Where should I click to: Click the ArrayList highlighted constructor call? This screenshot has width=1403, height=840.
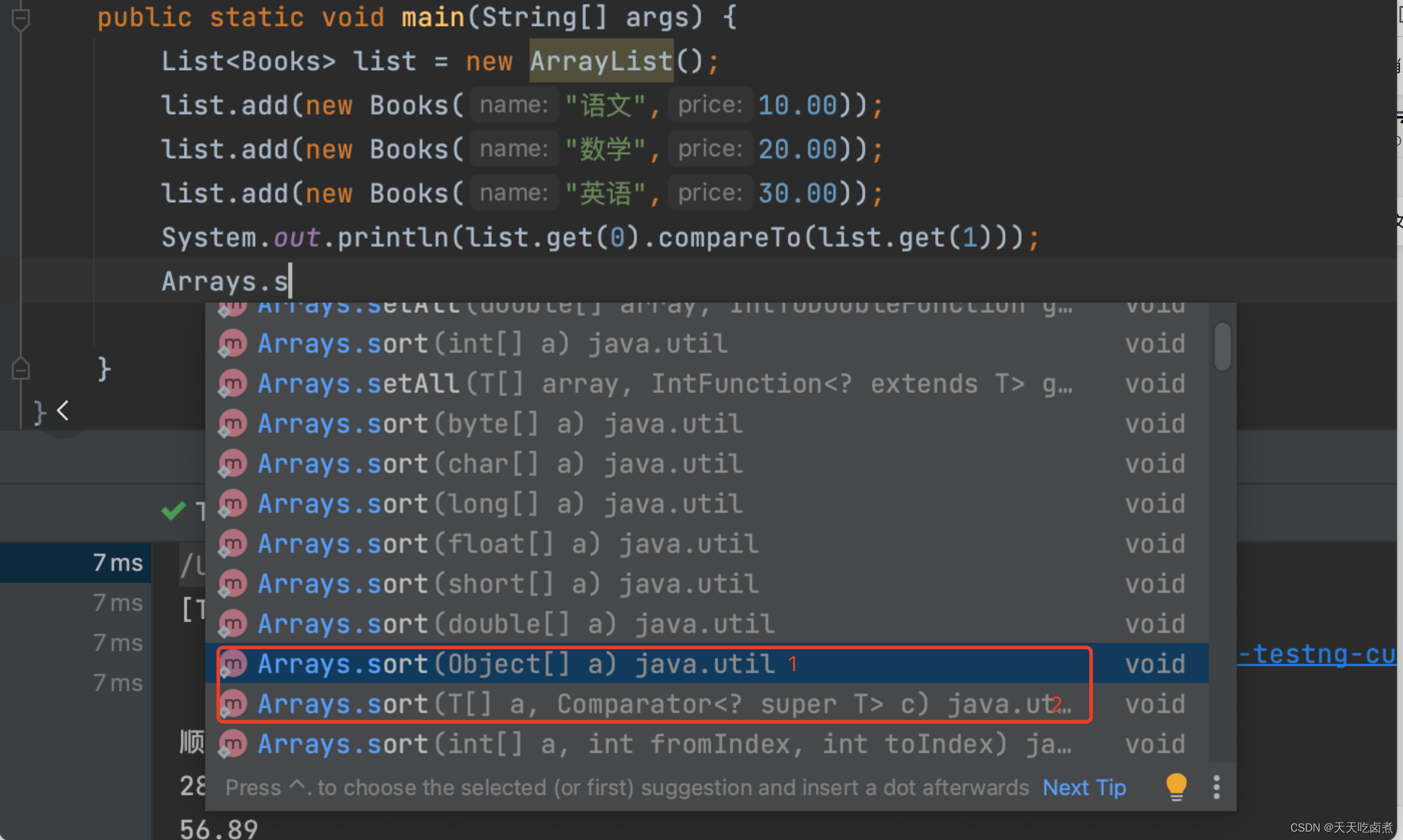(601, 61)
